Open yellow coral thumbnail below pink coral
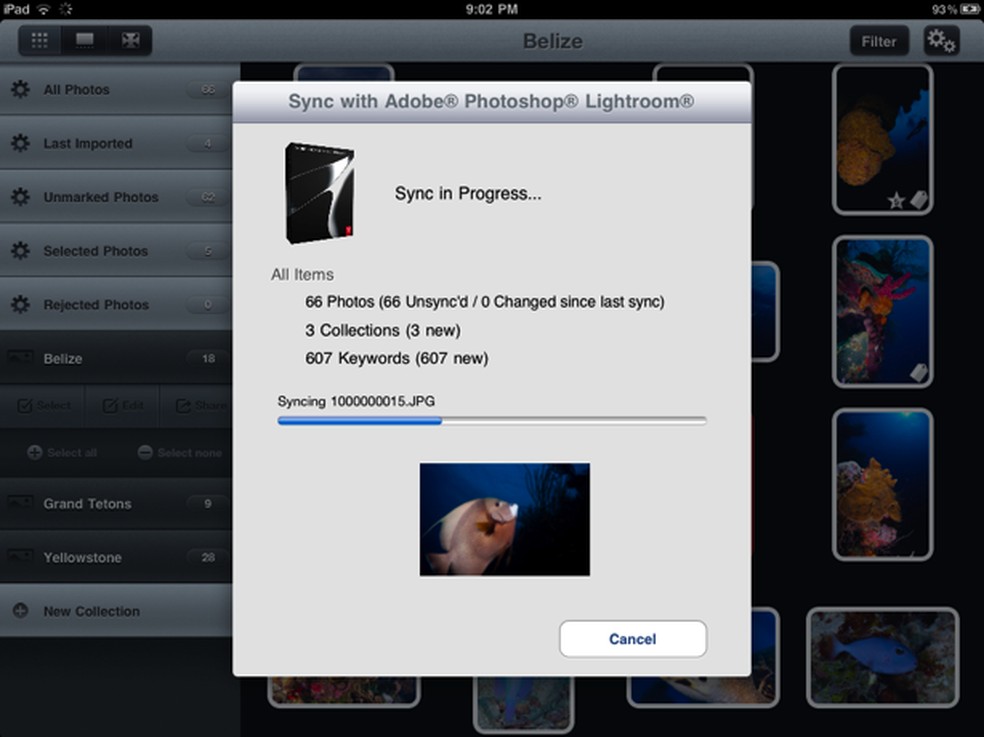 [882, 484]
